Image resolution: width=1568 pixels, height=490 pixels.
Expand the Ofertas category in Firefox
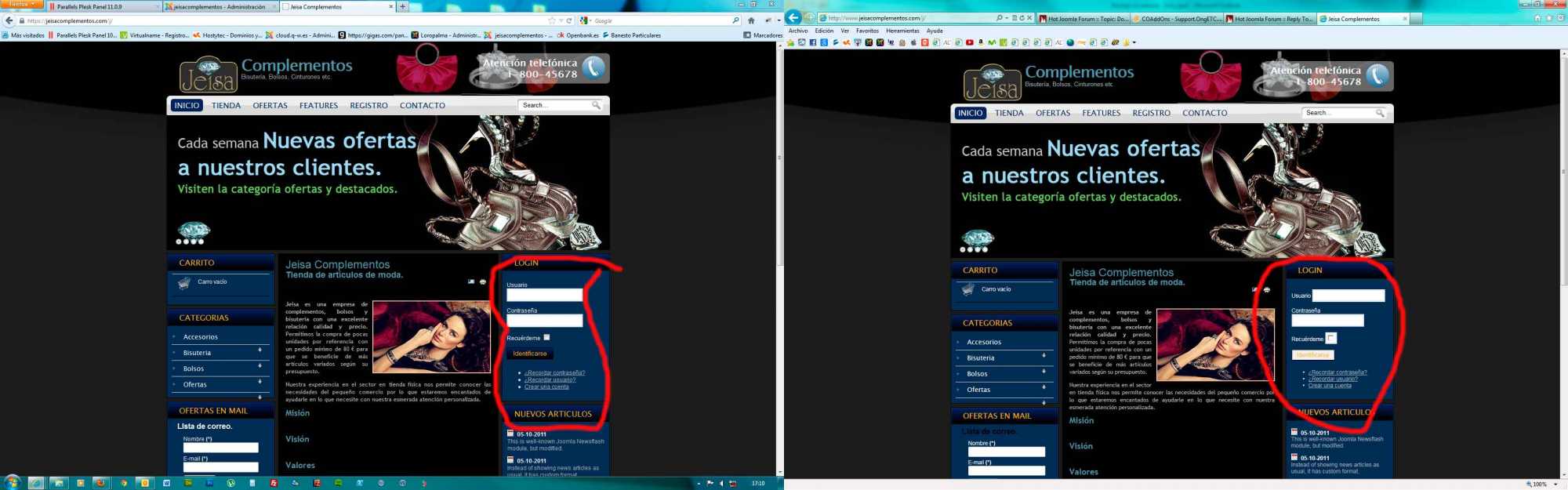[x=260, y=381]
